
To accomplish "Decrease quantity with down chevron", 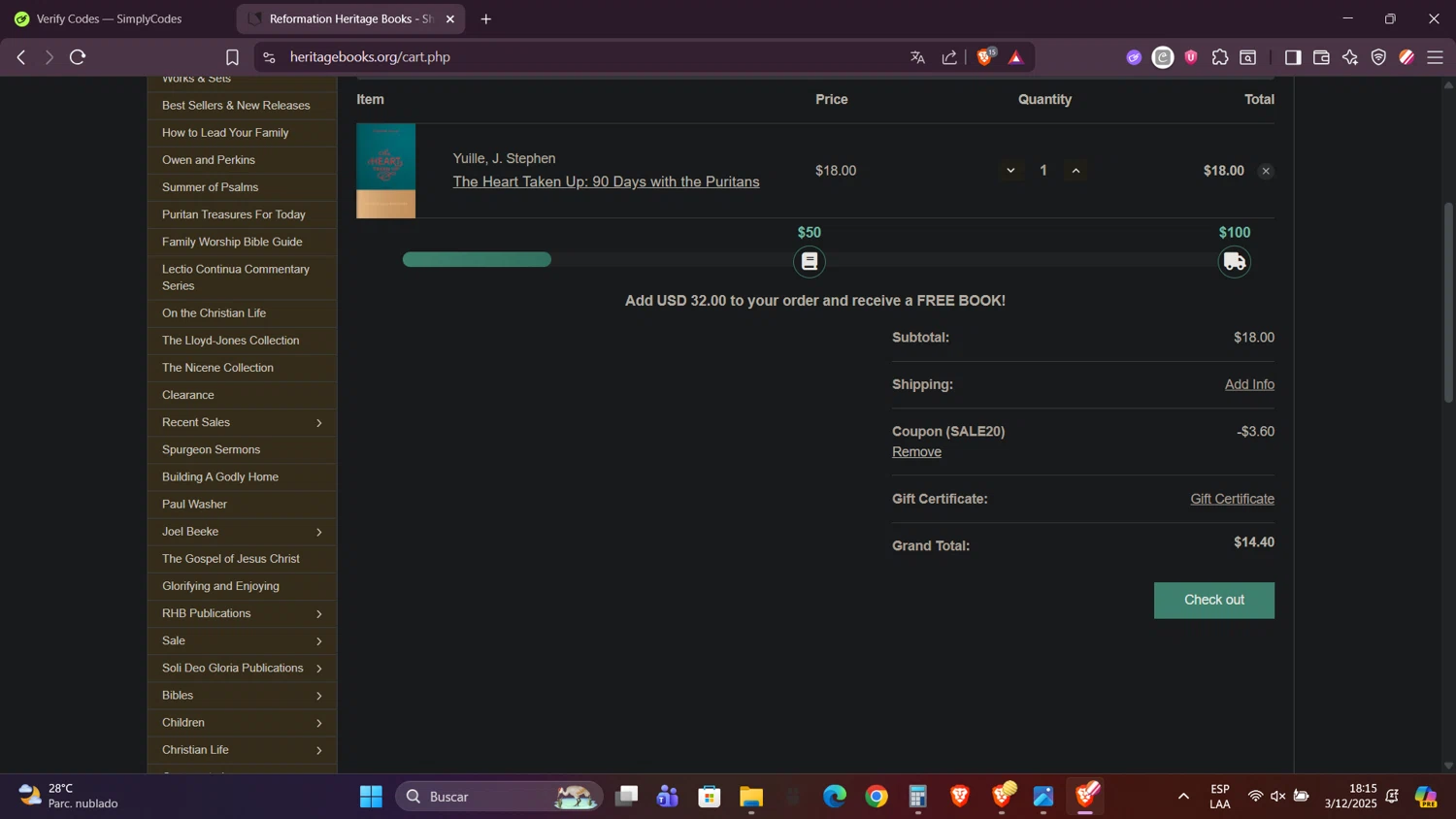I will [1010, 171].
